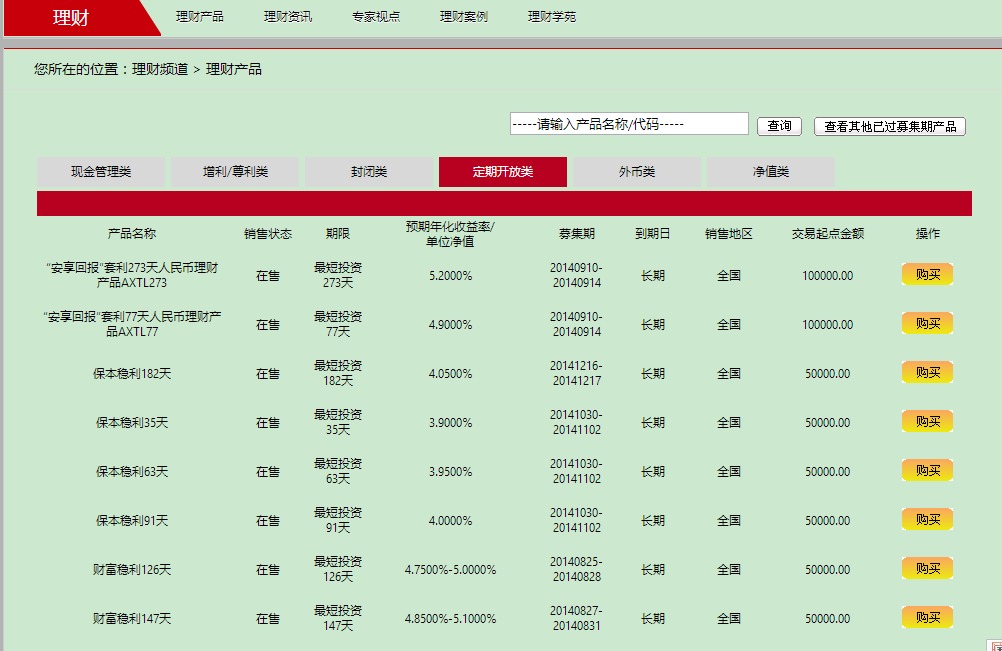Click 购买 for 保本稳利91天
1002x651 pixels.
(927, 519)
